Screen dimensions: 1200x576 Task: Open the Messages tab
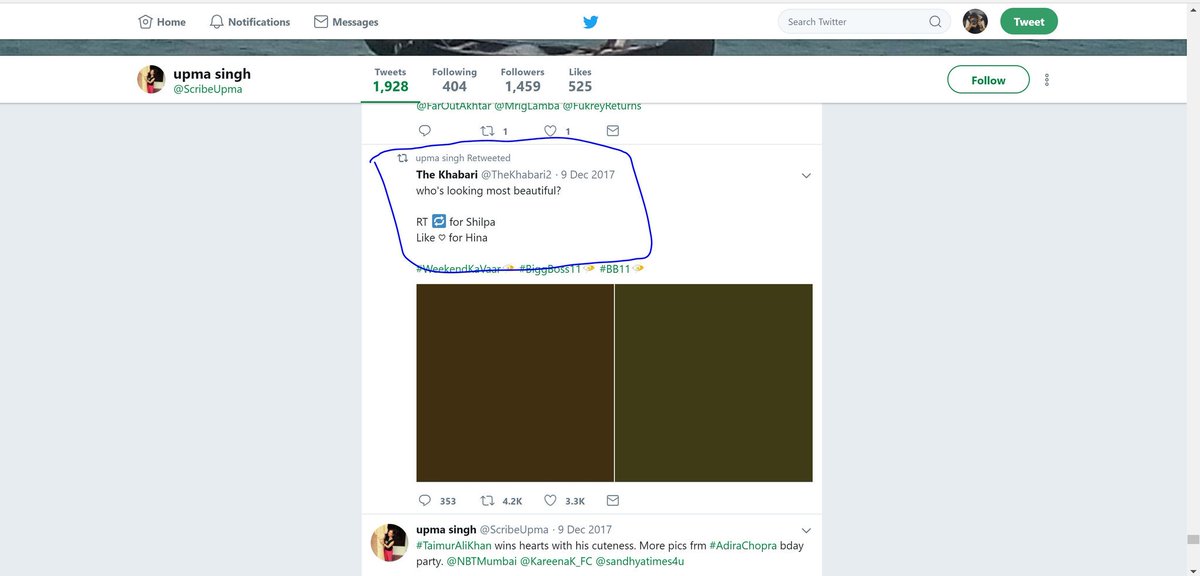pos(346,22)
